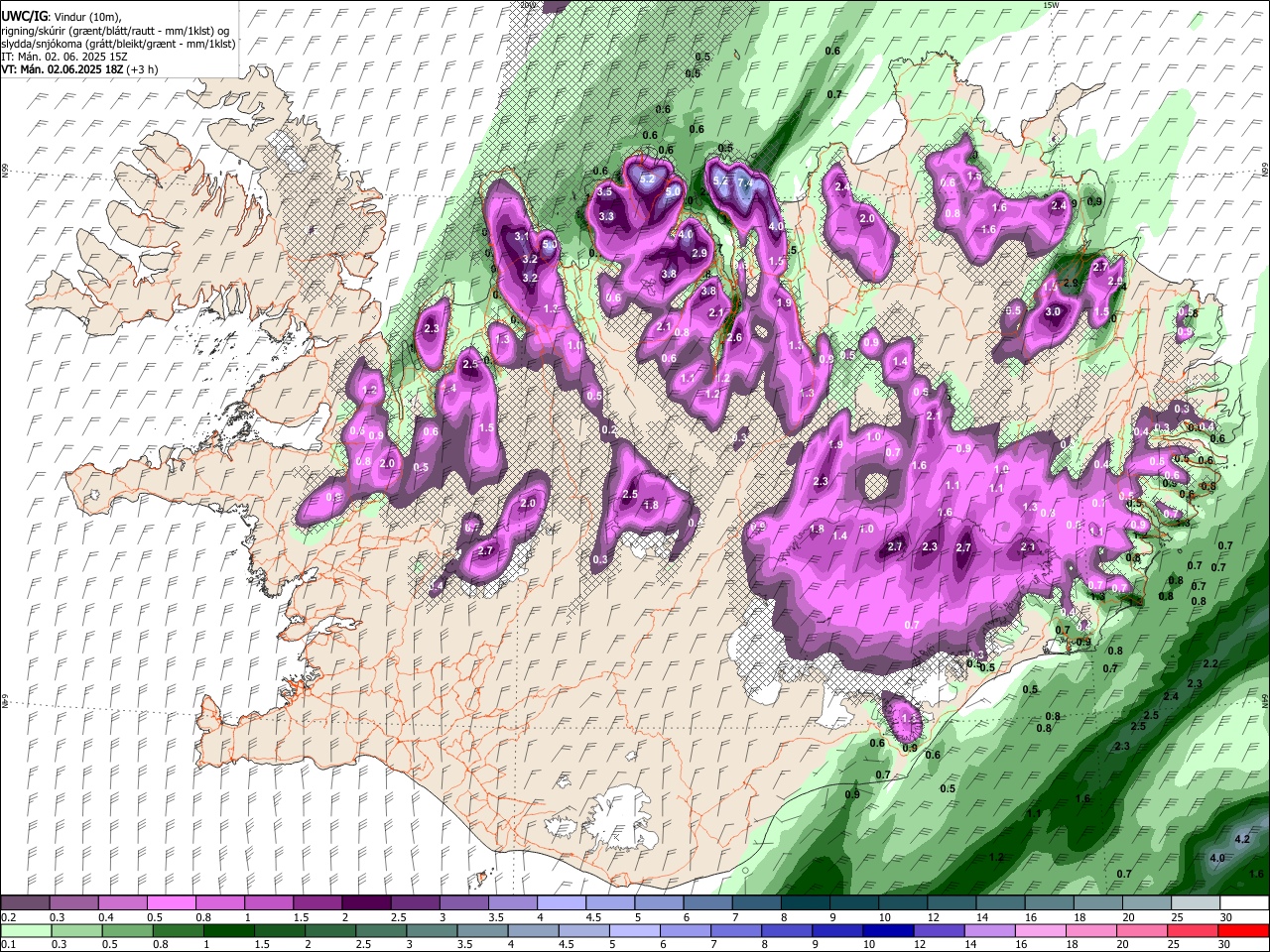The image size is (1270, 952).
Task: Pick the dark blue 10–12 rain swatch
Action: (887, 930)
